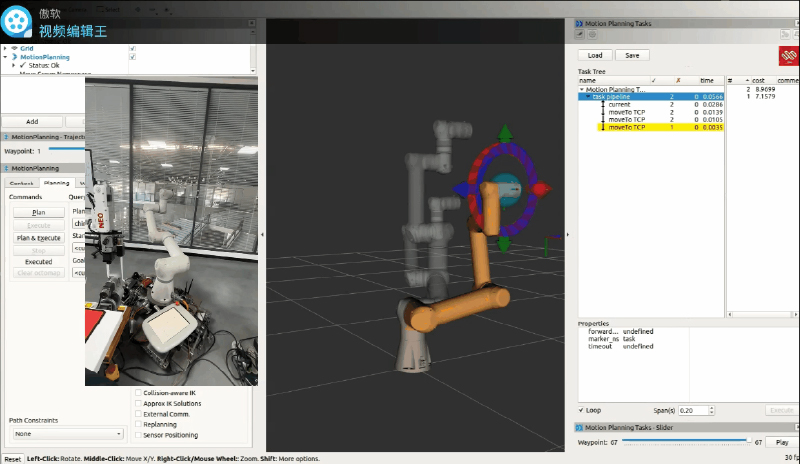Click the Displays panel scrollbar down arrow
The width and height of the screenshot is (800, 464).
tap(253, 70)
